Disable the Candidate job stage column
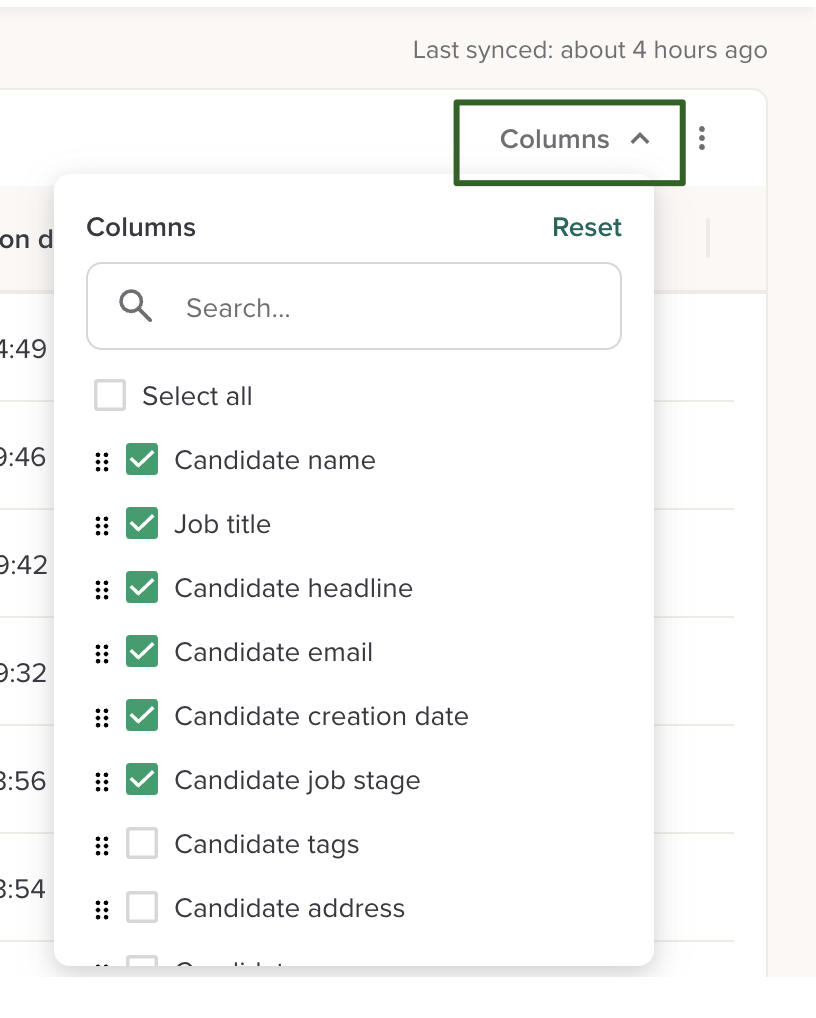816x1018 pixels. (x=142, y=780)
